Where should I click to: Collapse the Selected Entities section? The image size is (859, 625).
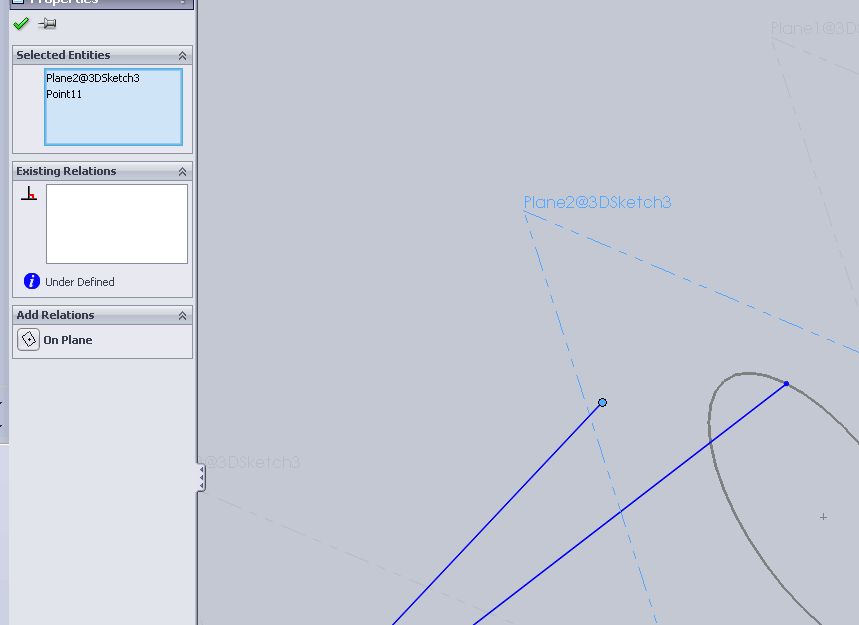[182, 55]
